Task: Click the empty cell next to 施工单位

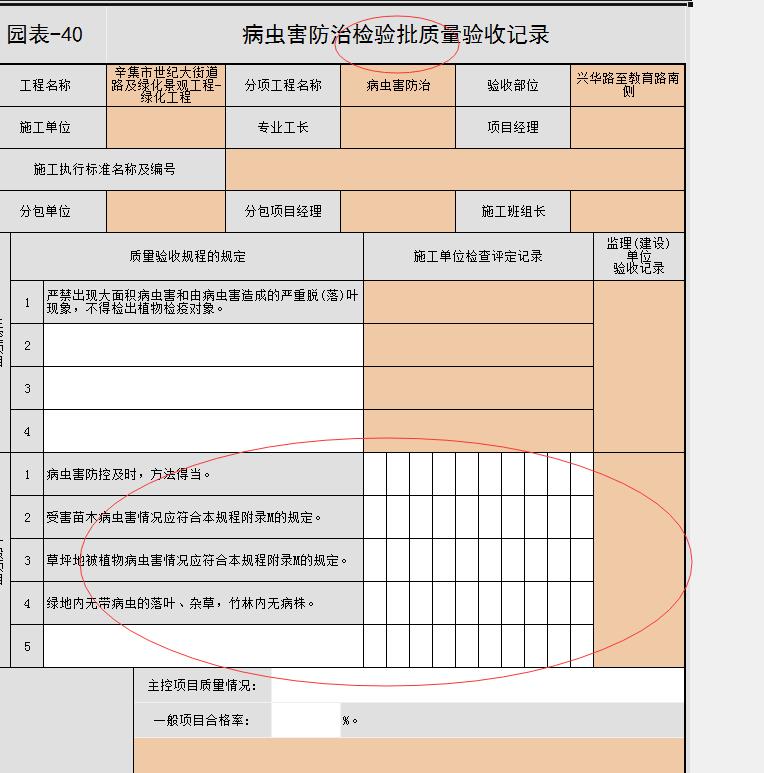Action: coord(165,127)
